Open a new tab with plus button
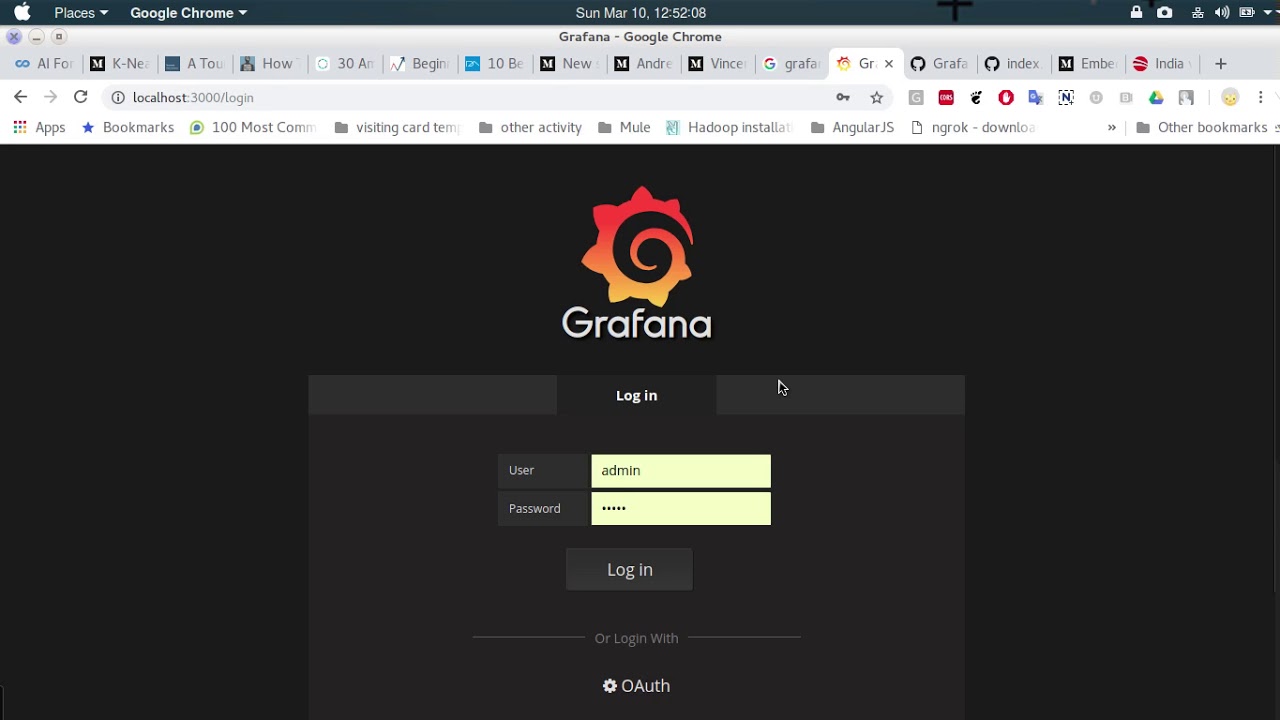This screenshot has width=1280, height=720. pyautogui.click(x=1221, y=63)
